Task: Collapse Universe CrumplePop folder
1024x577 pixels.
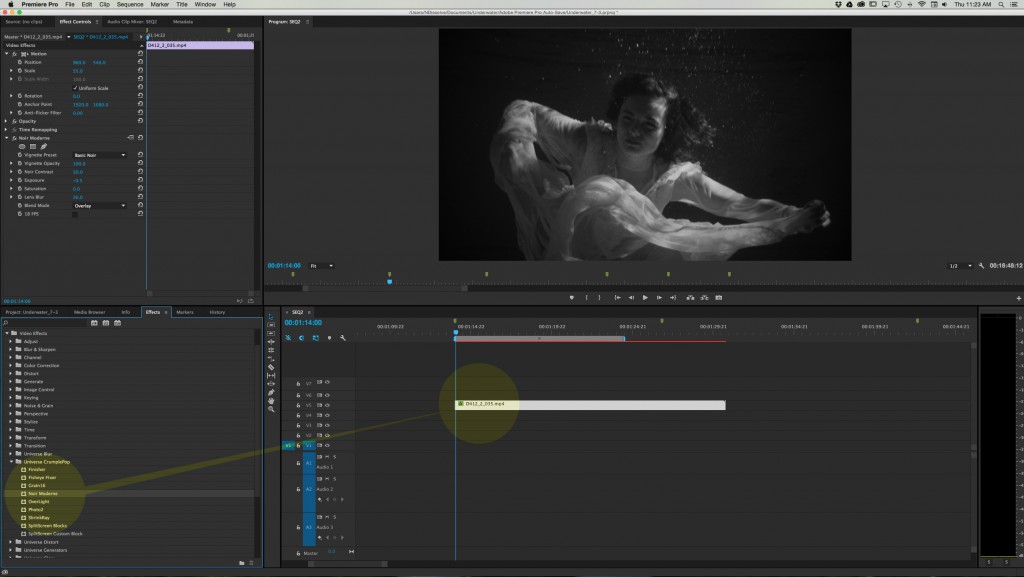Action: click(x=11, y=462)
